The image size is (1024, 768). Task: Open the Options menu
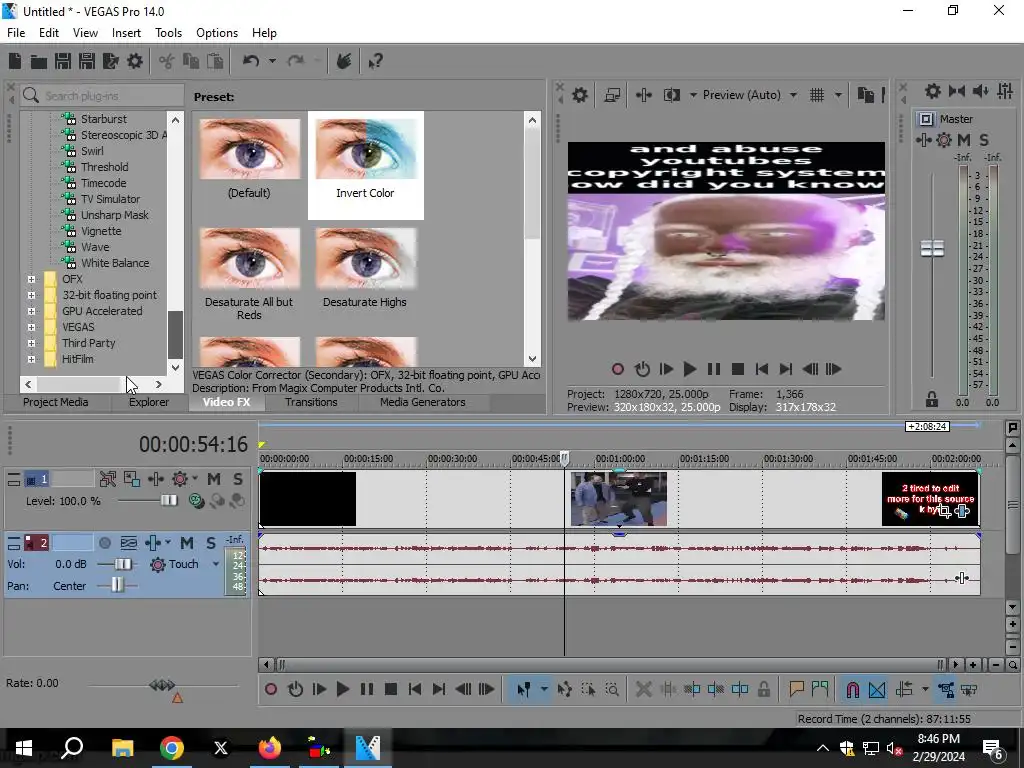[x=217, y=33]
